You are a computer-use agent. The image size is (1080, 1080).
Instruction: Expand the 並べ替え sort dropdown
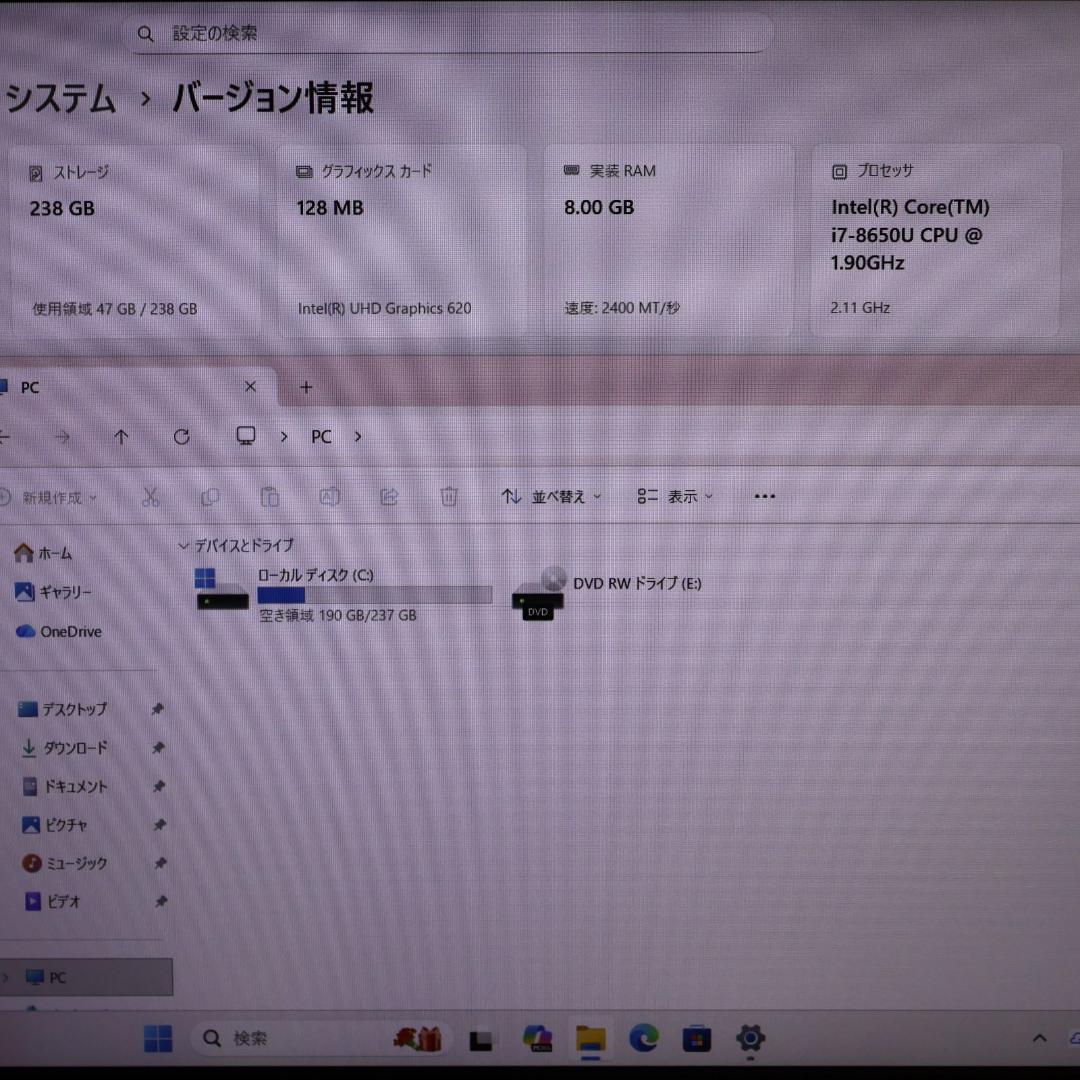[x=550, y=496]
